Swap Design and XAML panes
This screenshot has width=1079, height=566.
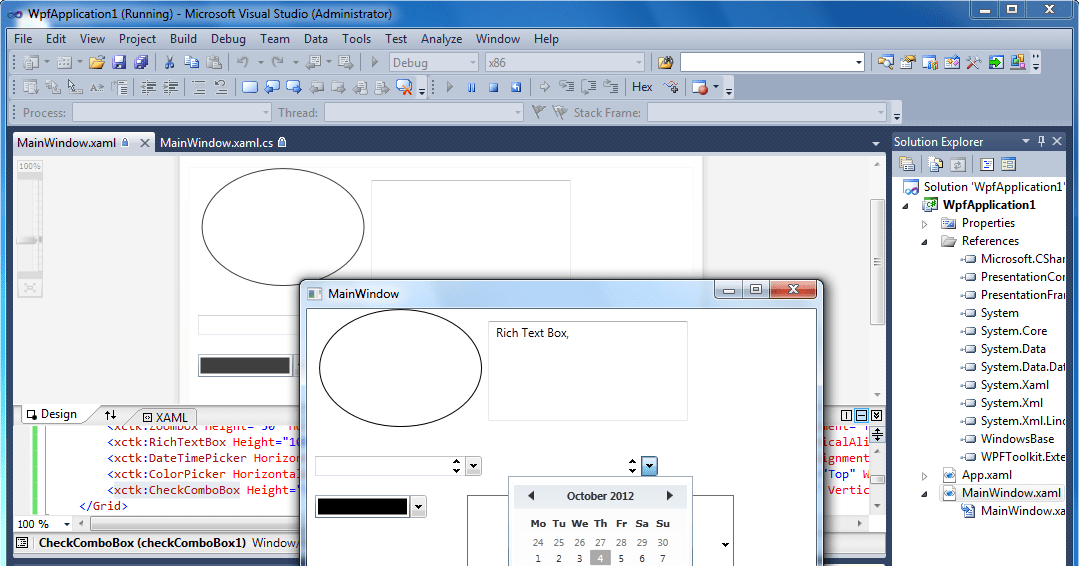tap(111, 415)
